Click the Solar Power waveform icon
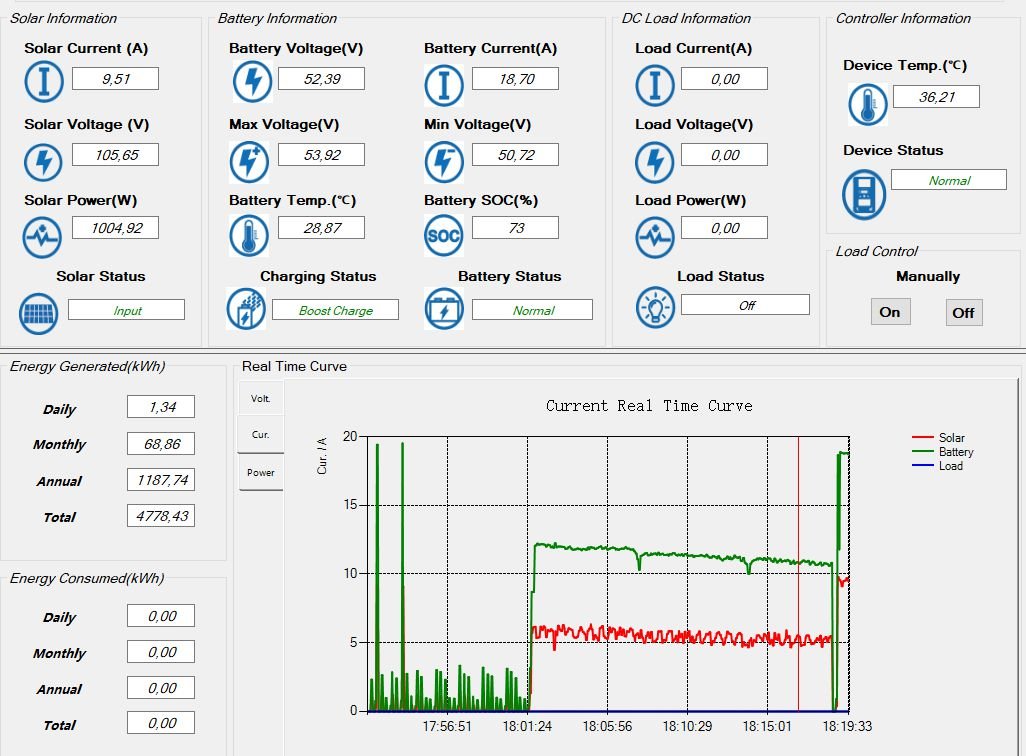The height and width of the screenshot is (756, 1026). (43, 237)
